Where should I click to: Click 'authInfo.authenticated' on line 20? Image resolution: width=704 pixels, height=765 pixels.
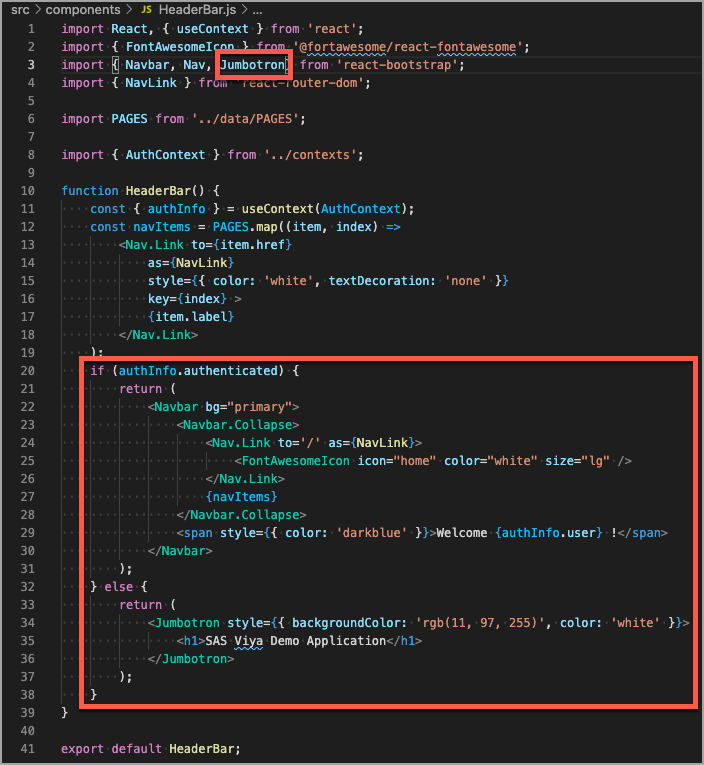tap(198, 371)
